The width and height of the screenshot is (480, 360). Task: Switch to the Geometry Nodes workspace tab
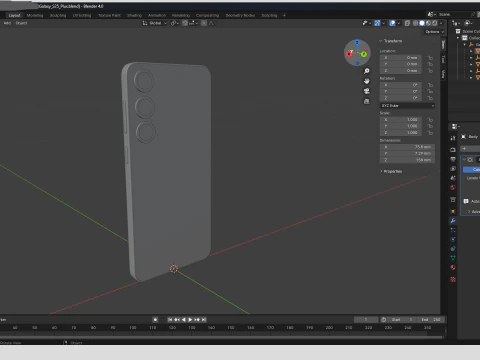(x=240, y=15)
